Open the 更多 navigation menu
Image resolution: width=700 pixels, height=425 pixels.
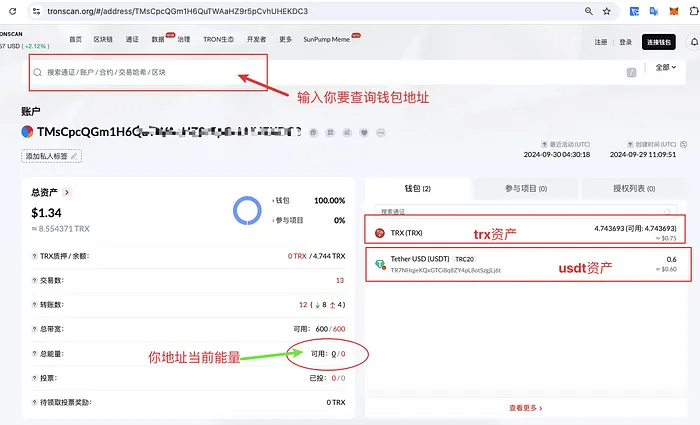click(286, 39)
